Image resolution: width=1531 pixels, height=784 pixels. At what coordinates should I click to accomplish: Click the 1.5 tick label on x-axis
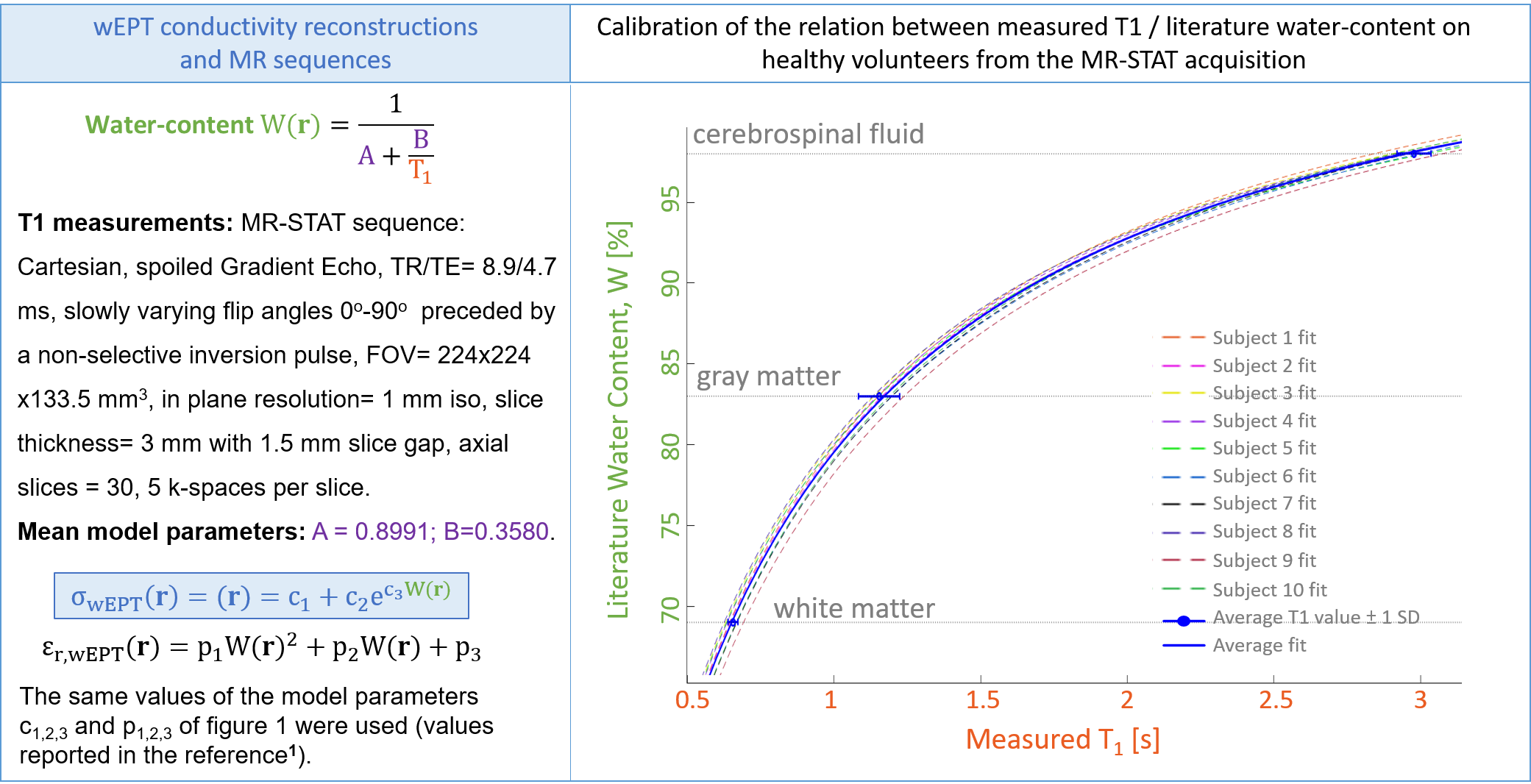982,699
